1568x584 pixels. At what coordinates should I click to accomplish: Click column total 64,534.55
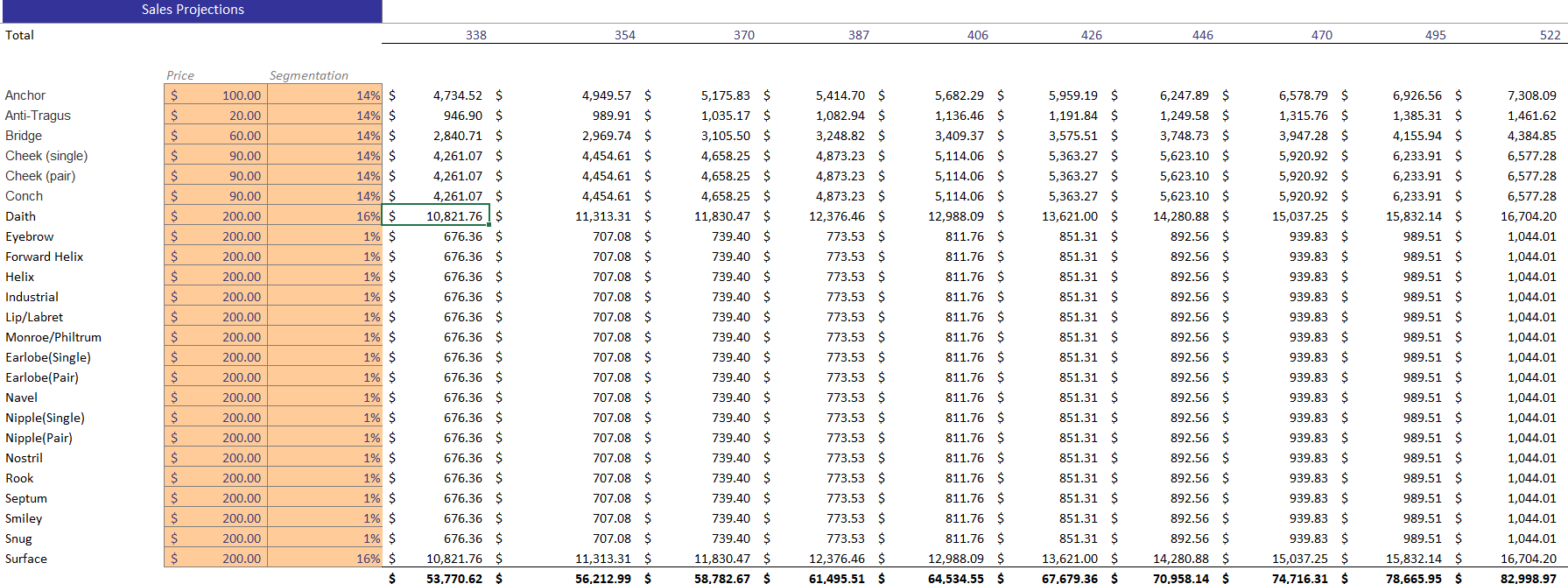point(955,578)
